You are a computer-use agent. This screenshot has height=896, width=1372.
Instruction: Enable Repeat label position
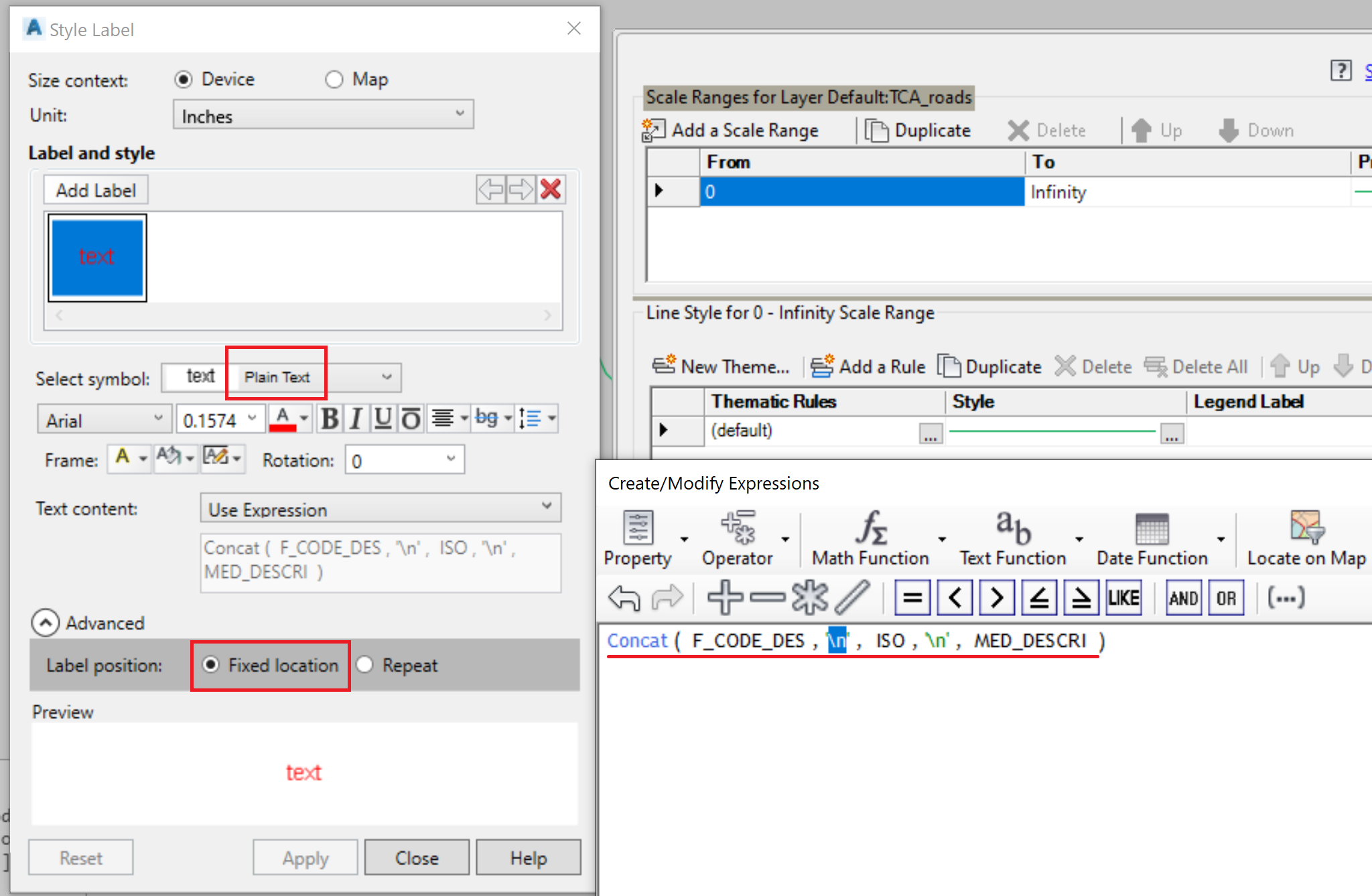tap(364, 665)
